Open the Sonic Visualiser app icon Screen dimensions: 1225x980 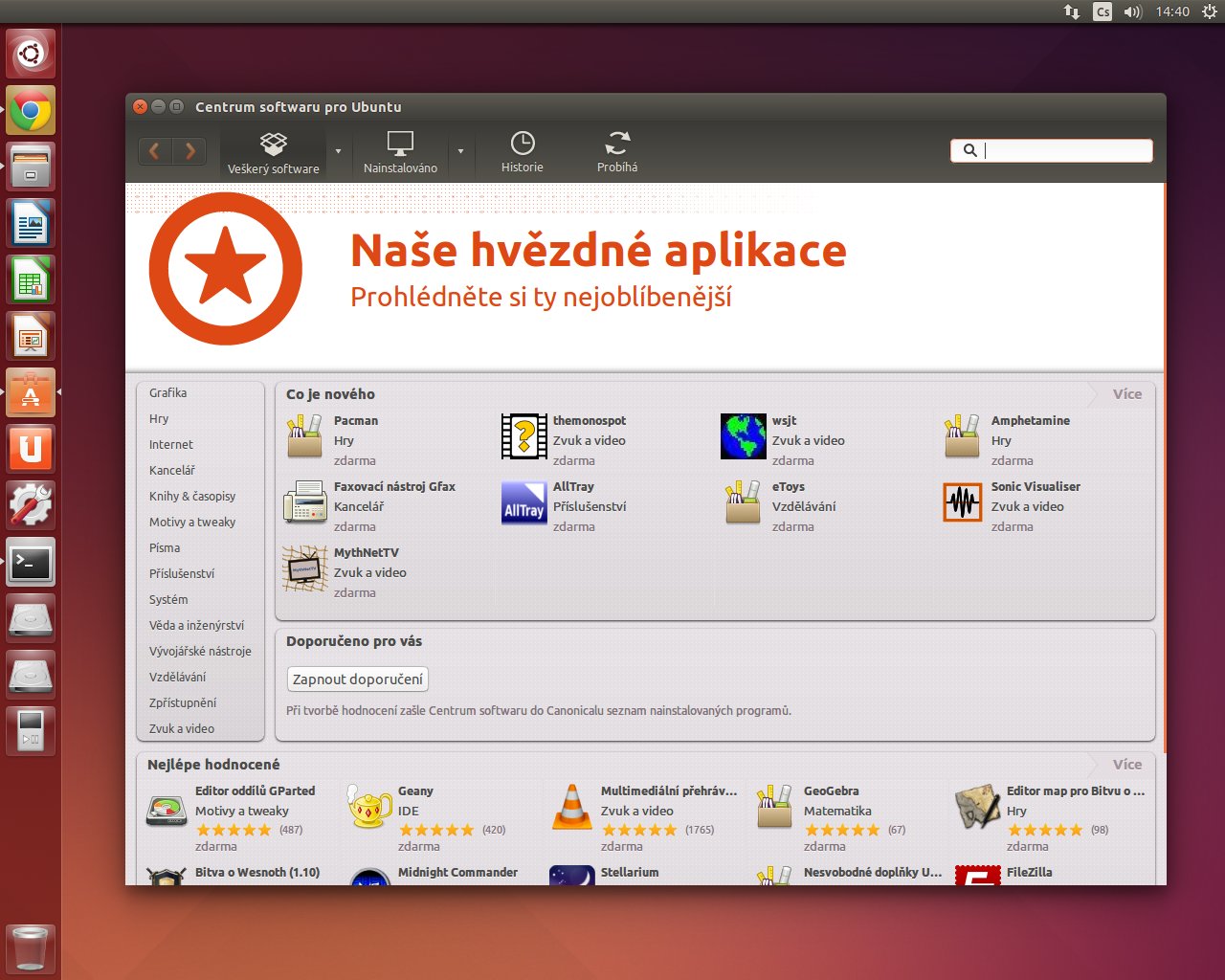[x=962, y=502]
